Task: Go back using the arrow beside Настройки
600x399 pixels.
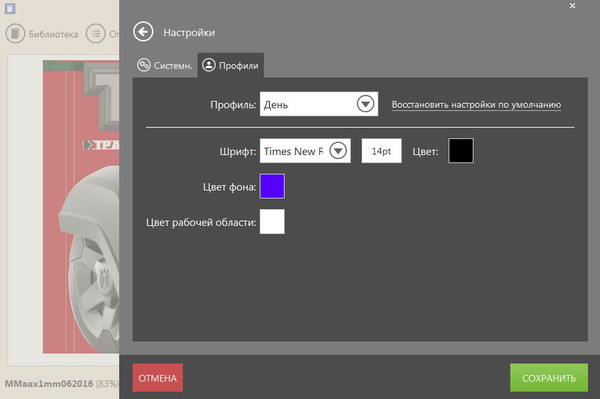Action: tap(143, 32)
